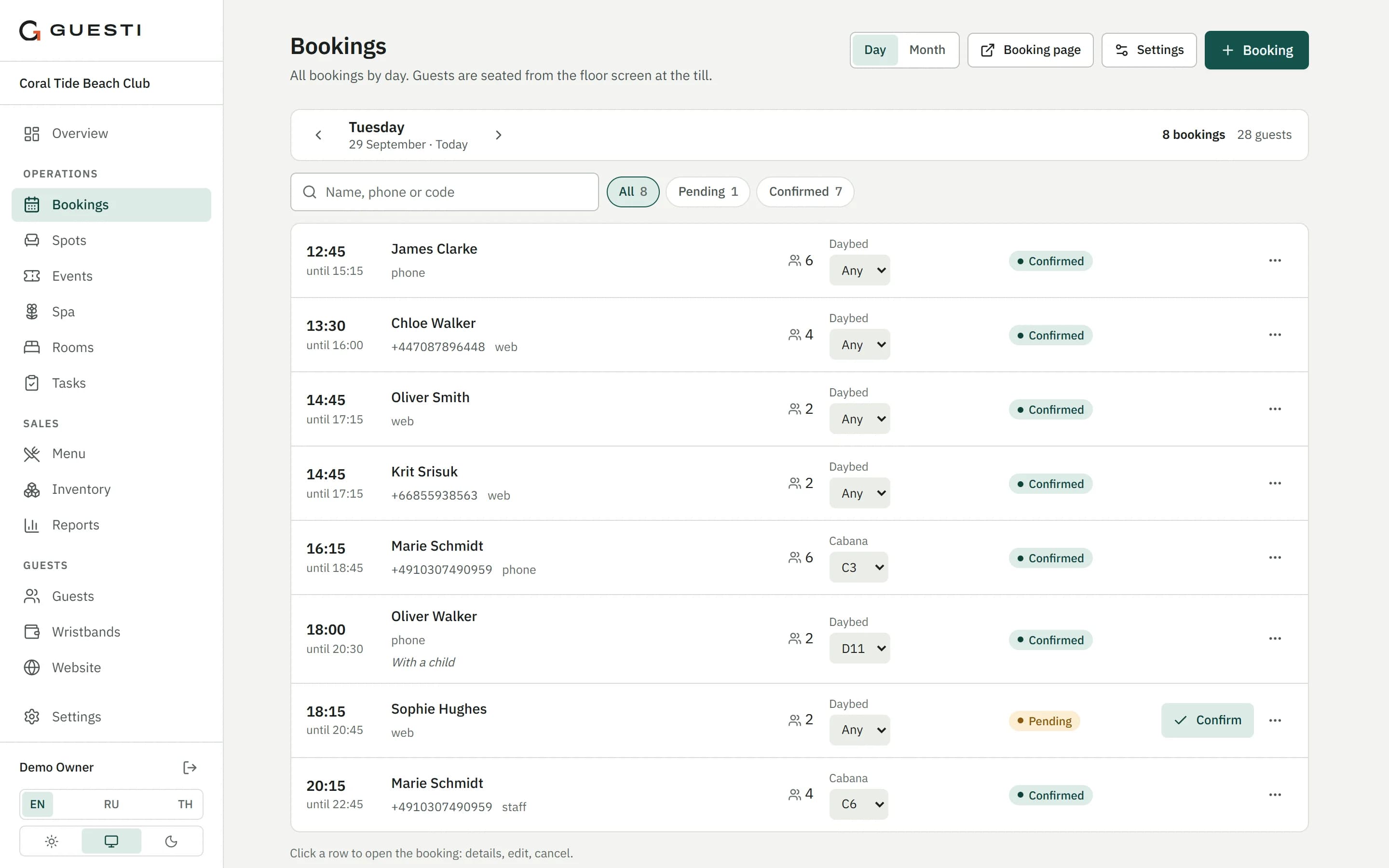Open more options for Krit Srisuk booking
The width and height of the screenshot is (1389, 868).
click(x=1275, y=483)
